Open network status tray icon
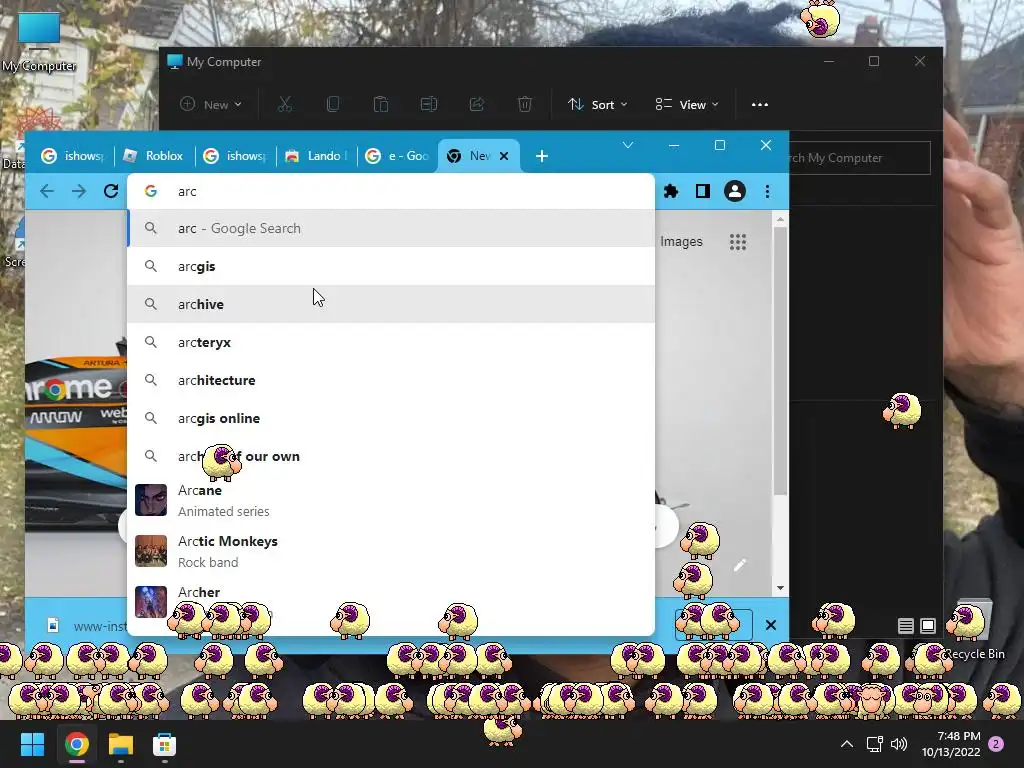 click(874, 744)
